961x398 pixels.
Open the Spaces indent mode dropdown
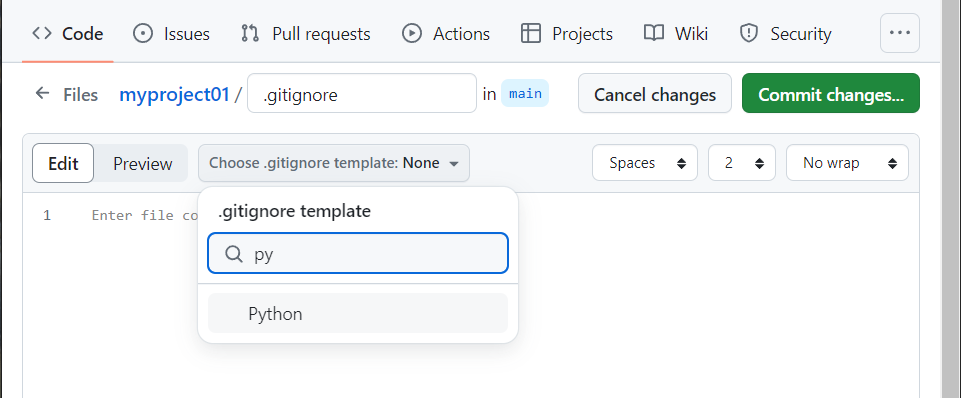pos(645,163)
